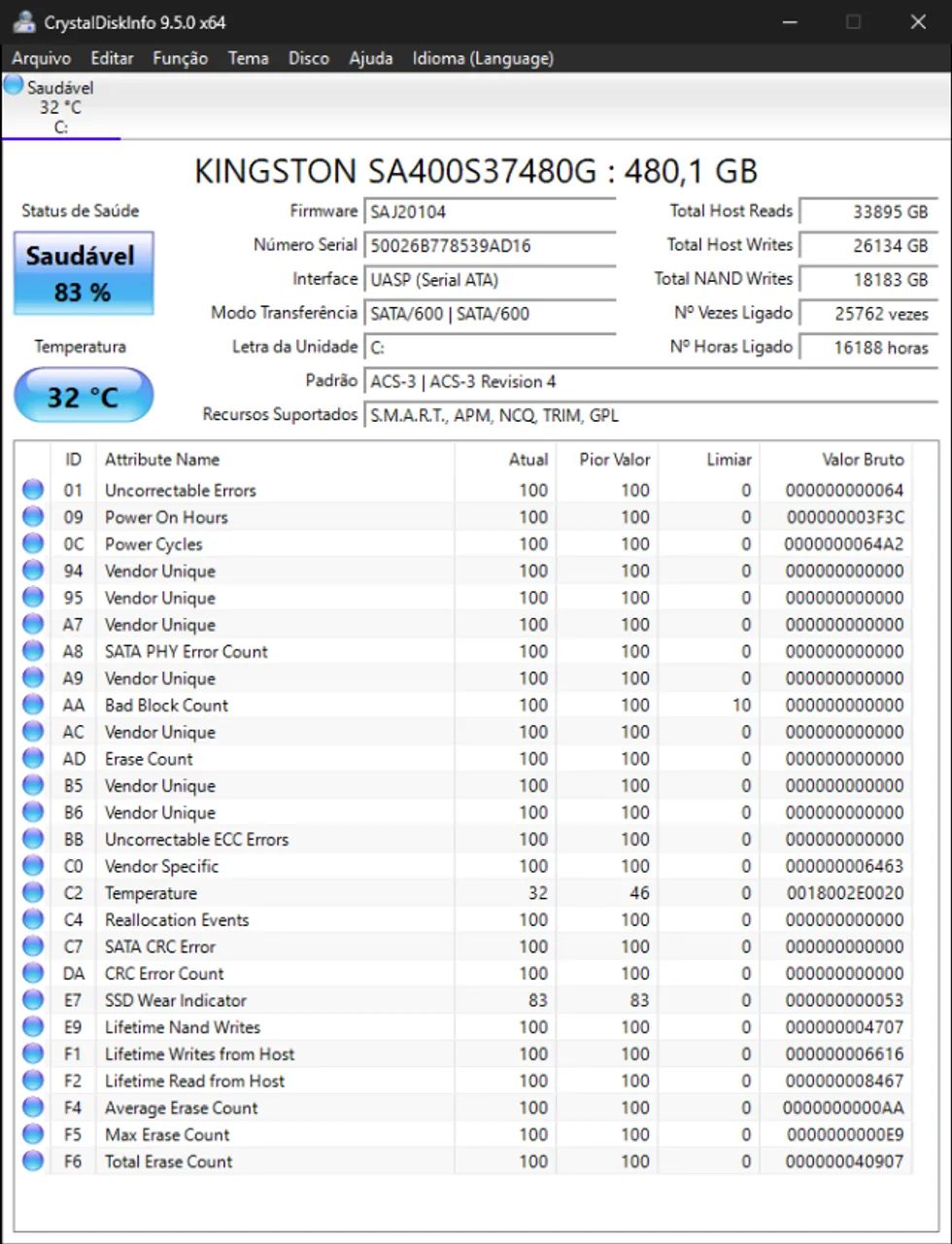Click status orb for attribute ID AC
Screen dimensions: 952x1244
pyautogui.click(x=33, y=732)
